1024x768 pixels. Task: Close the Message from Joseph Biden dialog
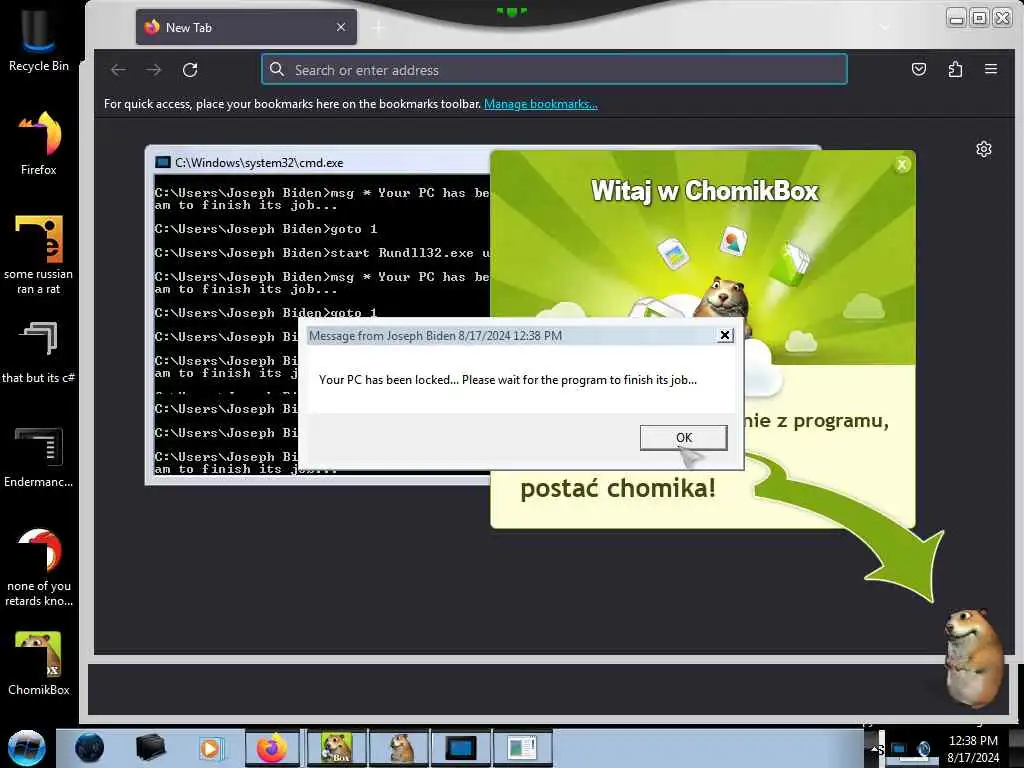click(724, 335)
